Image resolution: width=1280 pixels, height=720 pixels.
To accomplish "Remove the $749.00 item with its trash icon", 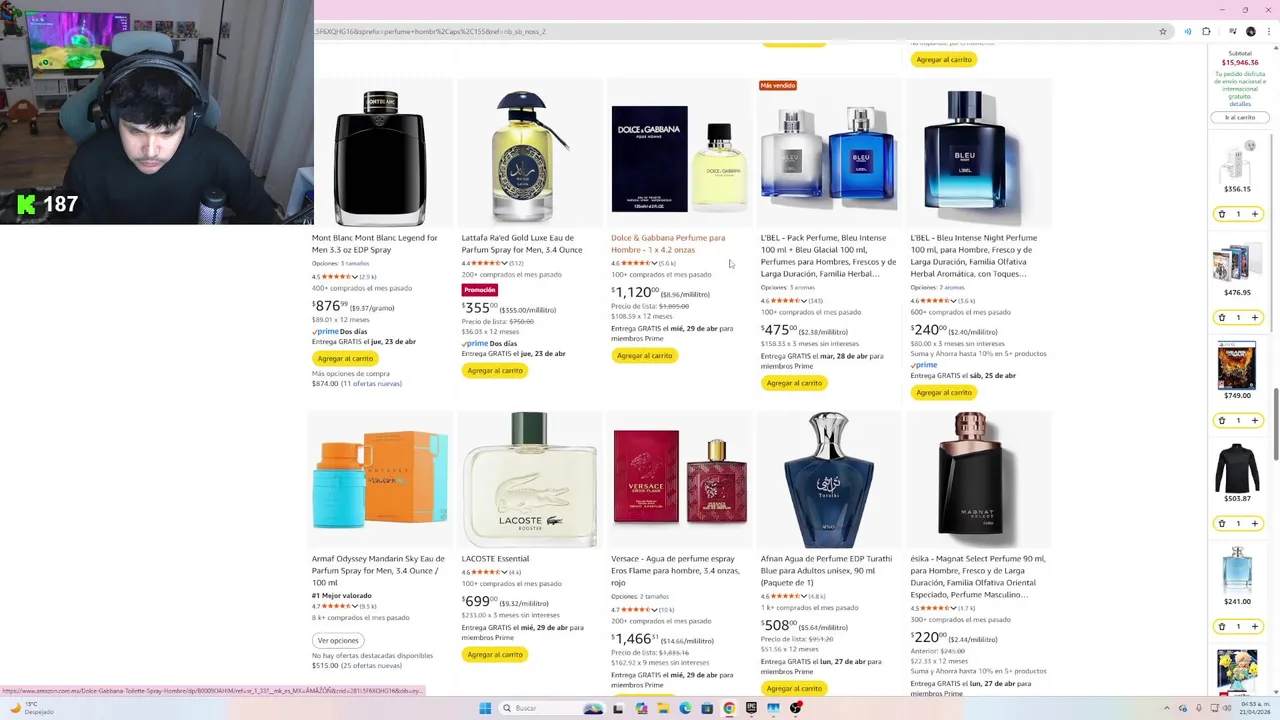I will 1221,420.
